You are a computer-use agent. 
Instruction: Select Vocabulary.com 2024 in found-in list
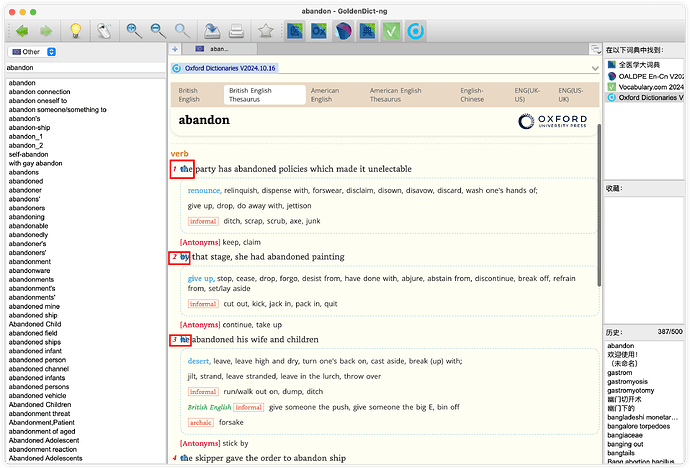(x=645, y=87)
